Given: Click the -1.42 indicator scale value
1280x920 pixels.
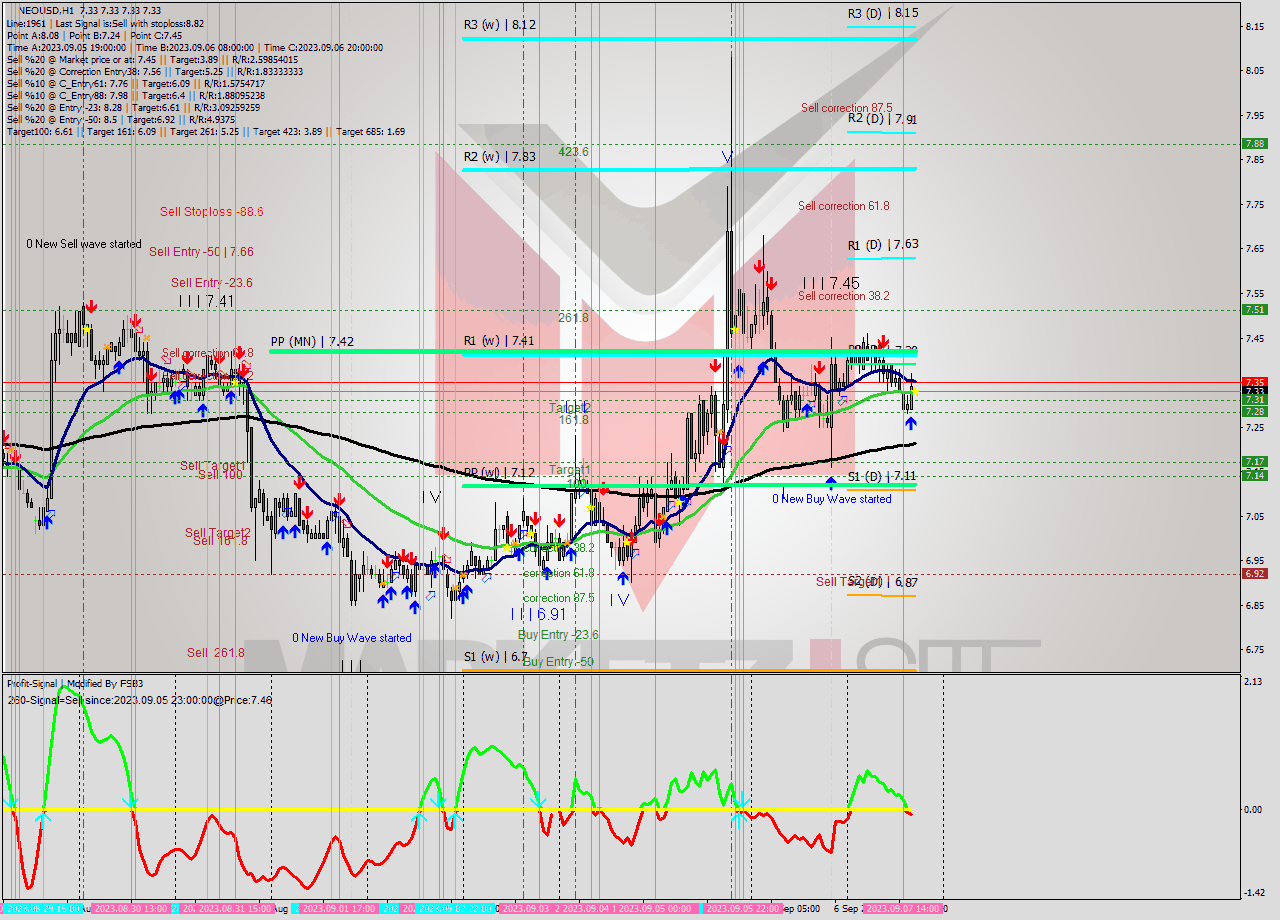Looking at the screenshot, I should click(1255, 893).
